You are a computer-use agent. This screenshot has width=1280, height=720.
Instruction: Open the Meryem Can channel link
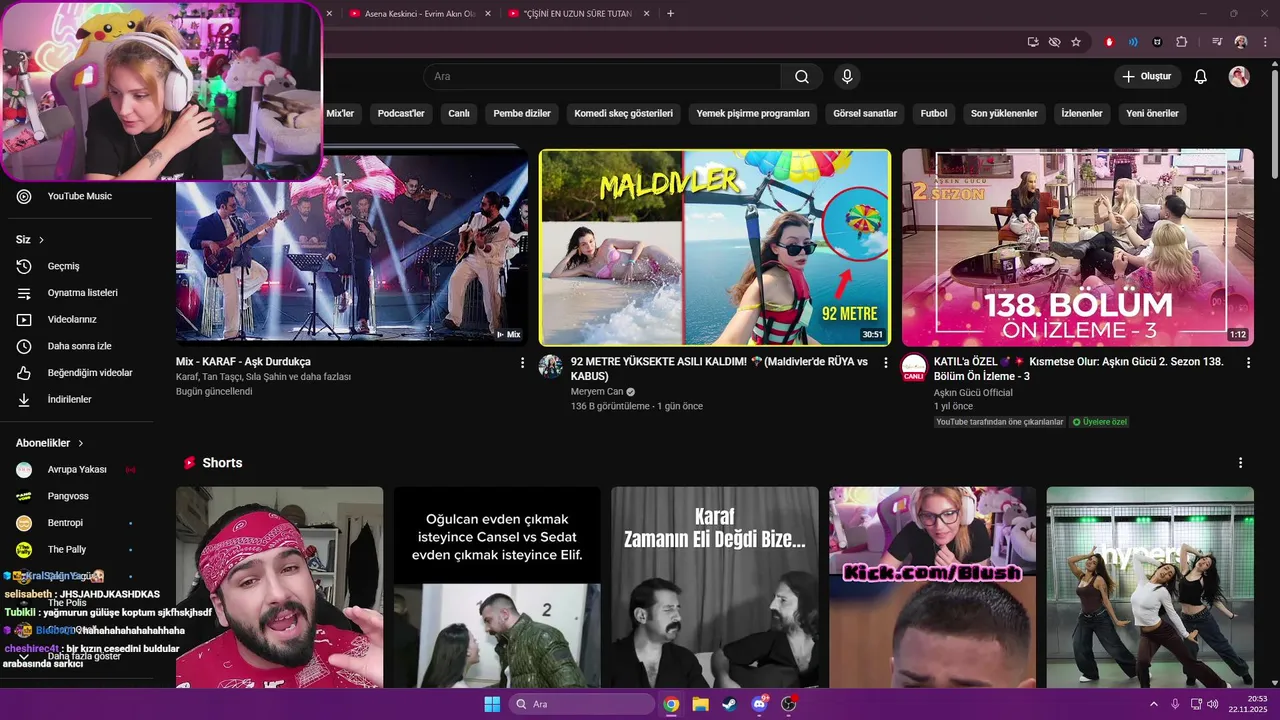tap(597, 392)
